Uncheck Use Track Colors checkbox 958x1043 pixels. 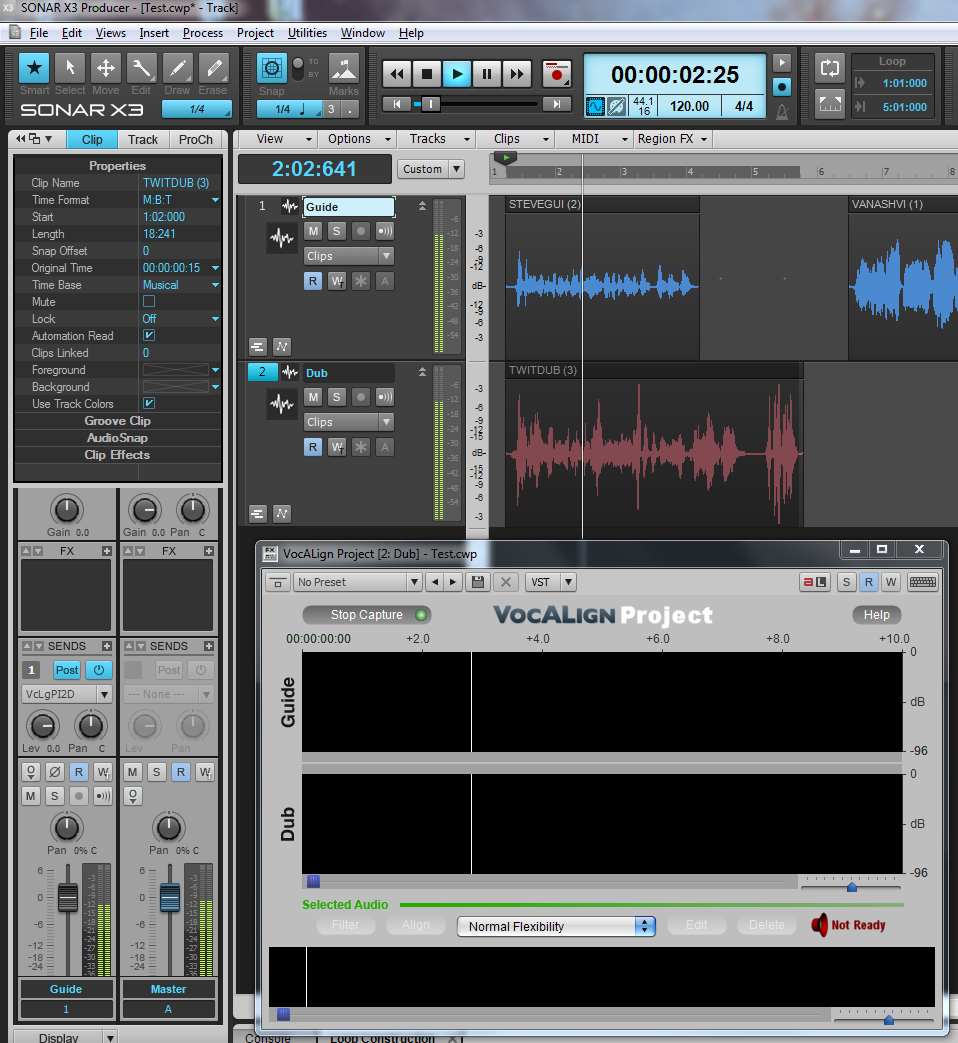pos(149,404)
